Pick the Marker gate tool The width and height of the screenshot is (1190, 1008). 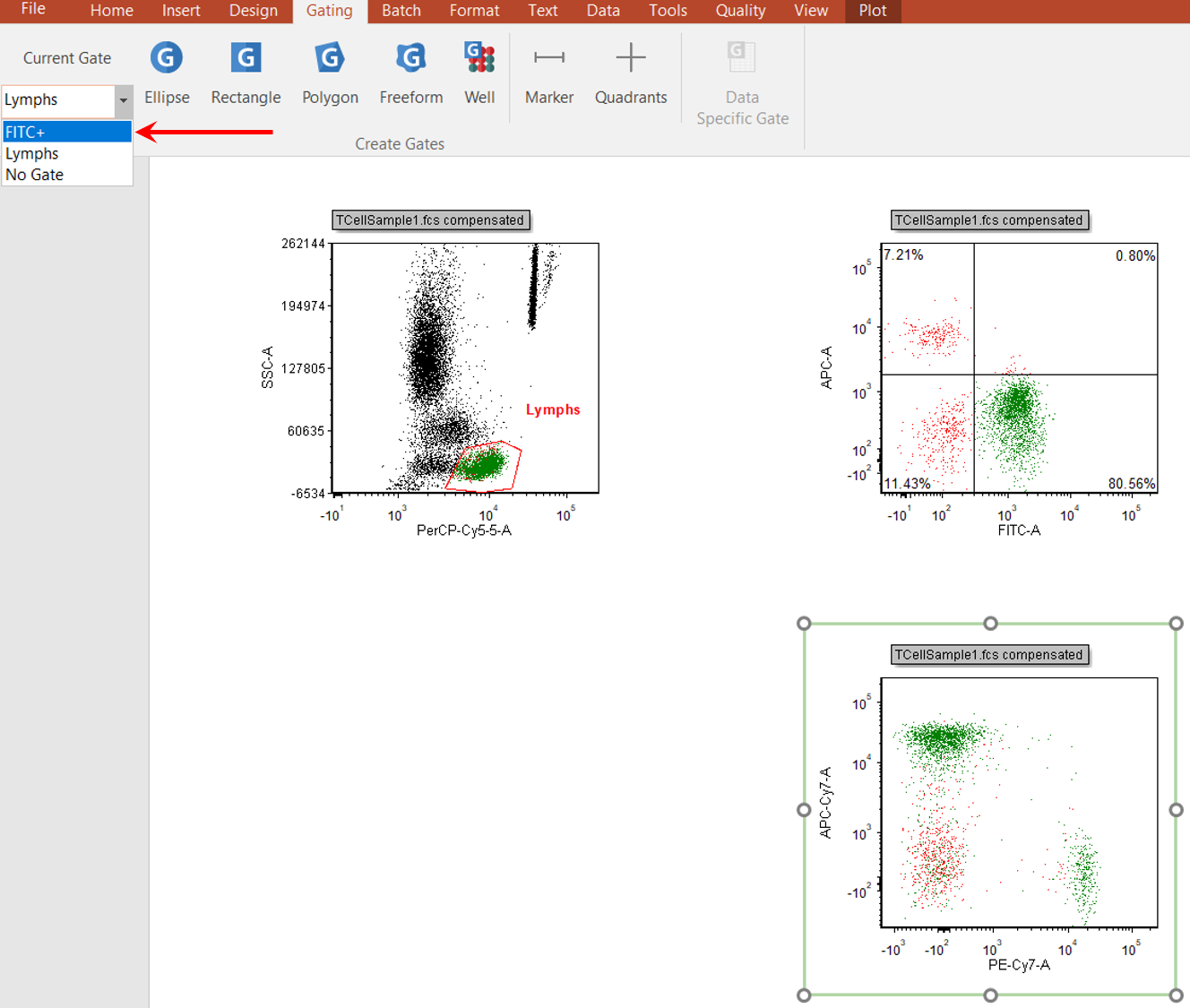tap(548, 73)
